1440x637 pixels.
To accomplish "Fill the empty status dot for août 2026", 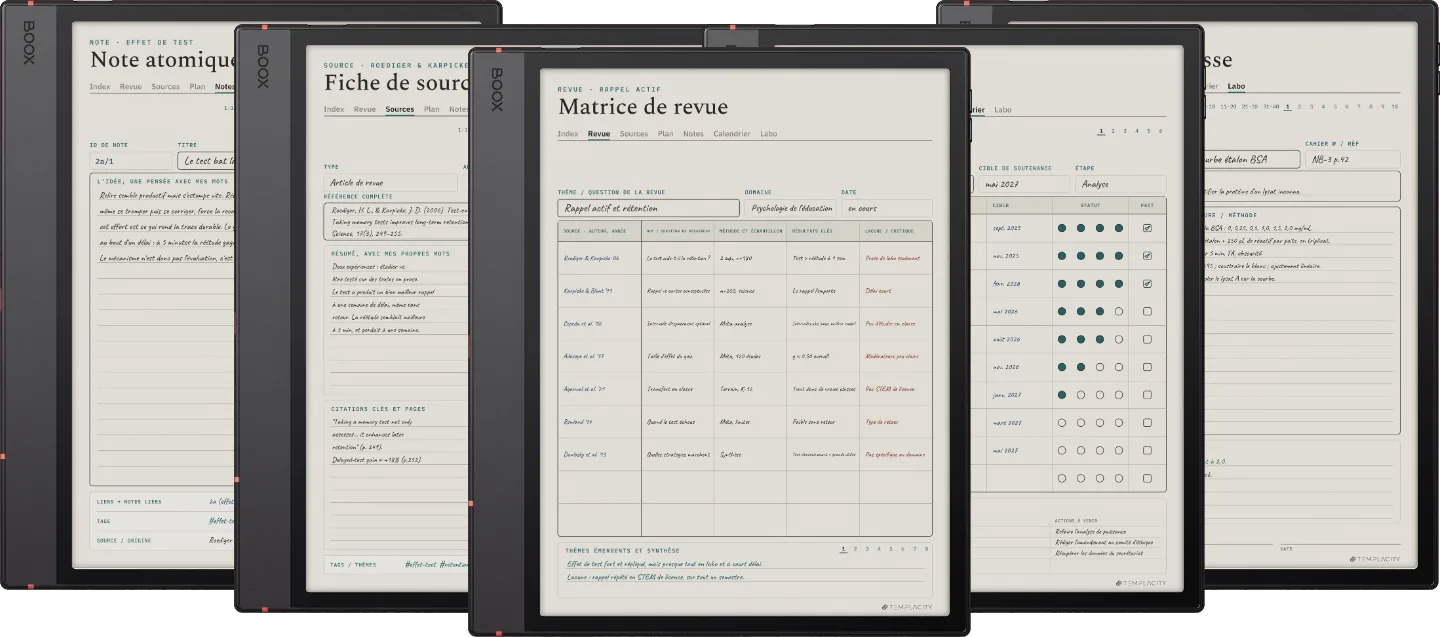I will (x=1119, y=339).
